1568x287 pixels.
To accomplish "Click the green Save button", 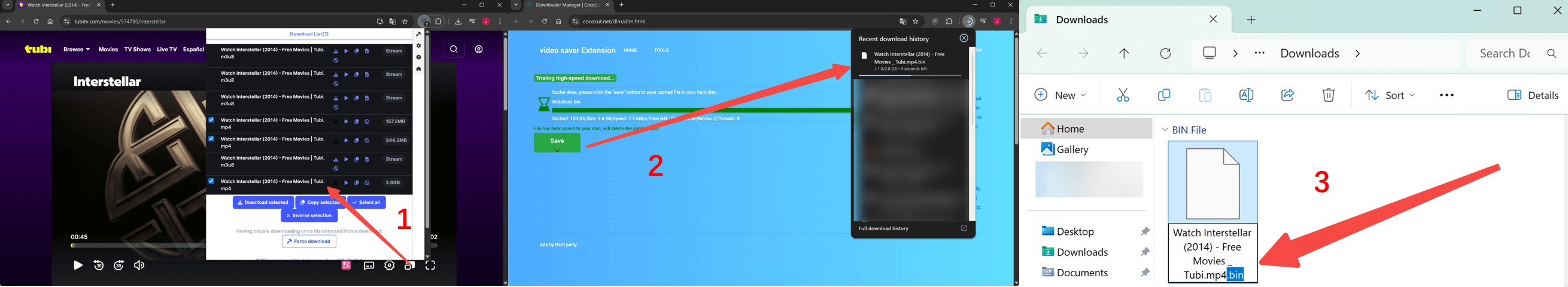I will [557, 143].
